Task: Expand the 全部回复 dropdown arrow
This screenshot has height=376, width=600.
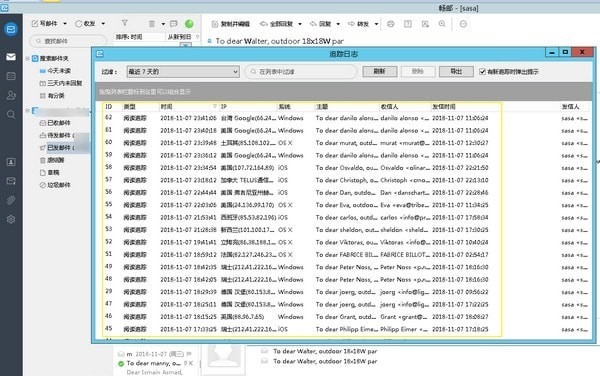Action: pyautogui.click(x=300, y=24)
